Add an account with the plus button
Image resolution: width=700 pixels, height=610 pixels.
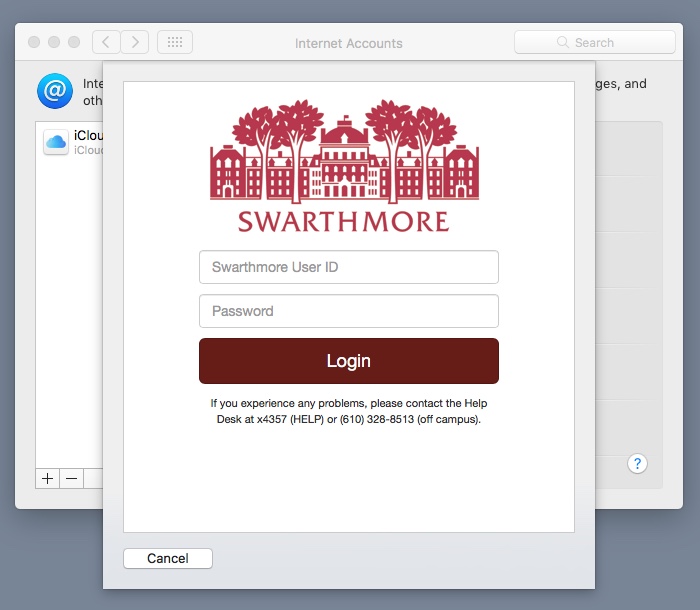[x=47, y=478]
